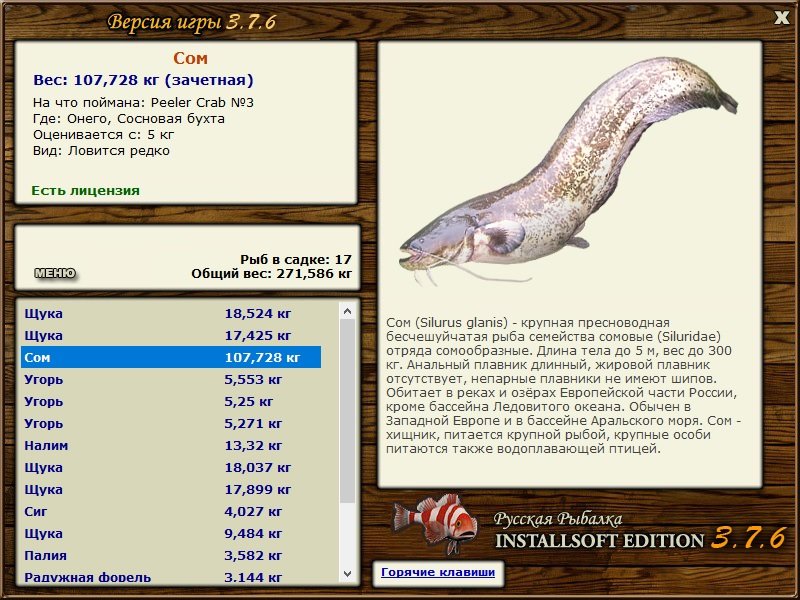Open the Горячие клавиши link
The width and height of the screenshot is (800, 600).
(438, 572)
